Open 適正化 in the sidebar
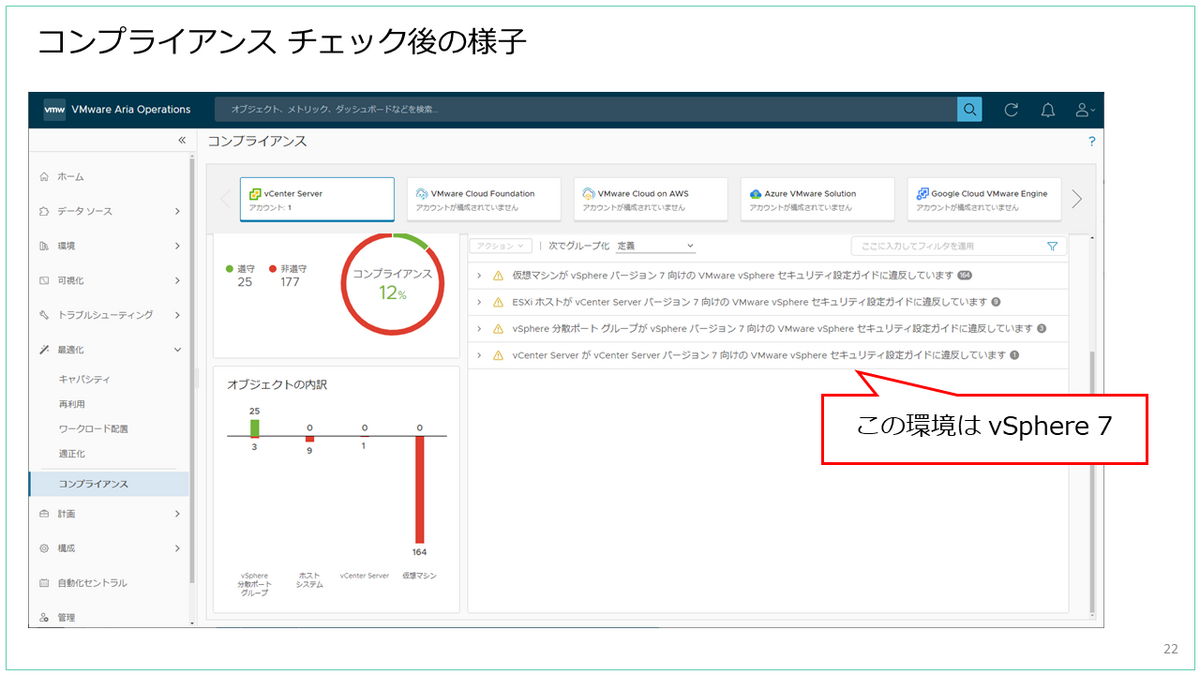This screenshot has height=675, width=1200. pos(72,454)
